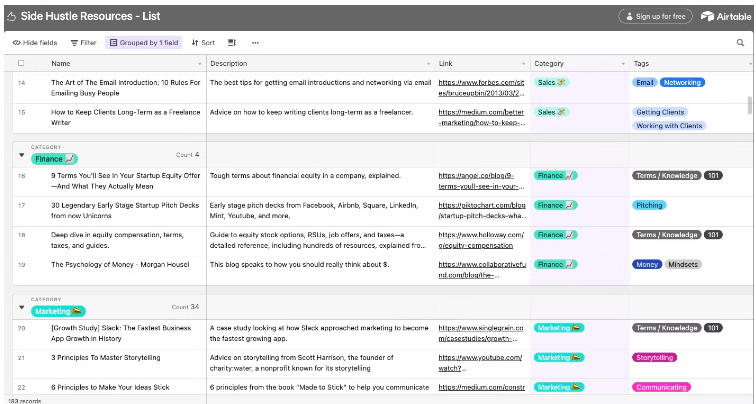
Task: Click the Tags column header
Action: (691, 64)
